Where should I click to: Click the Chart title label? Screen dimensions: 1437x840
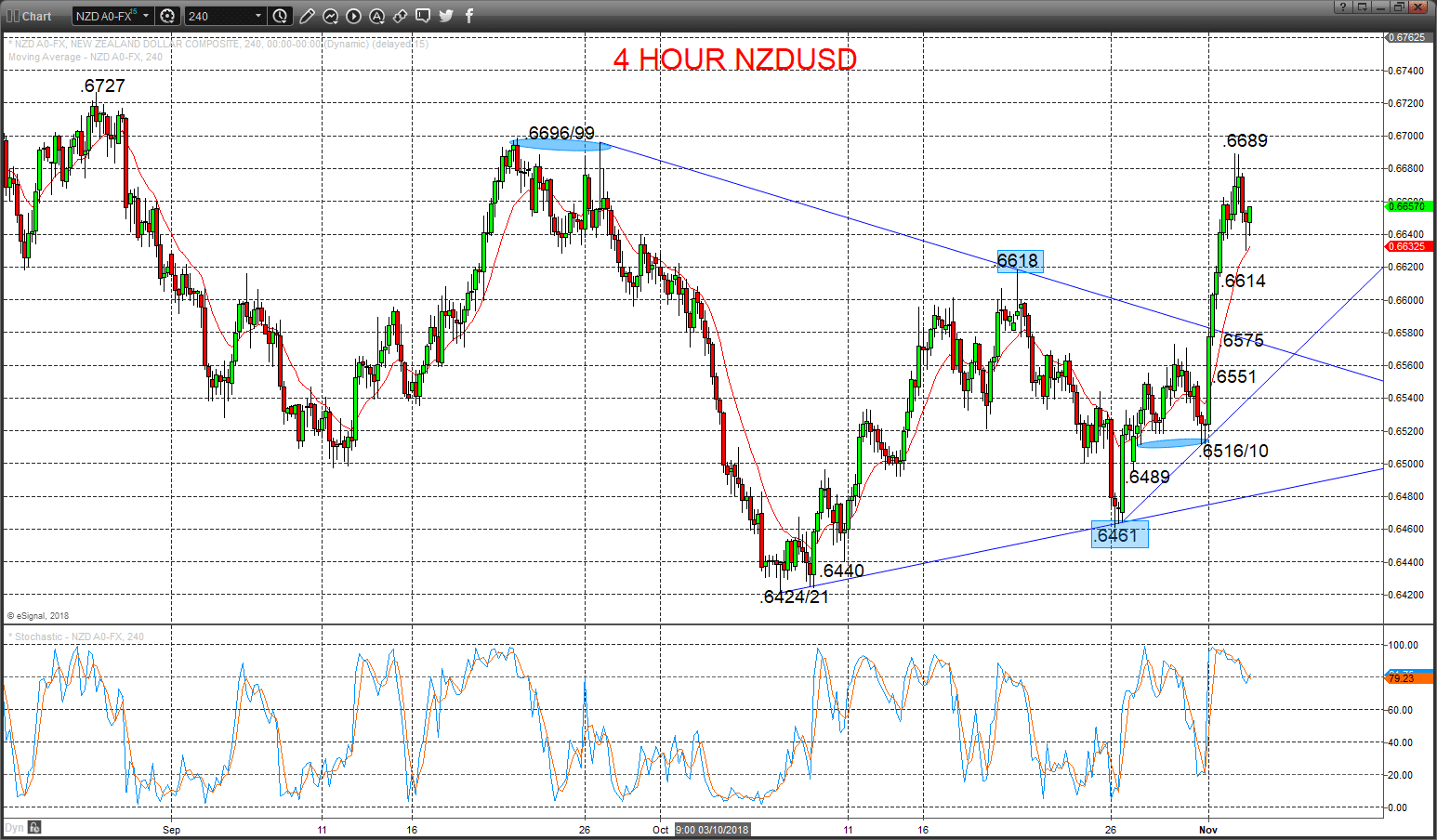[37, 17]
